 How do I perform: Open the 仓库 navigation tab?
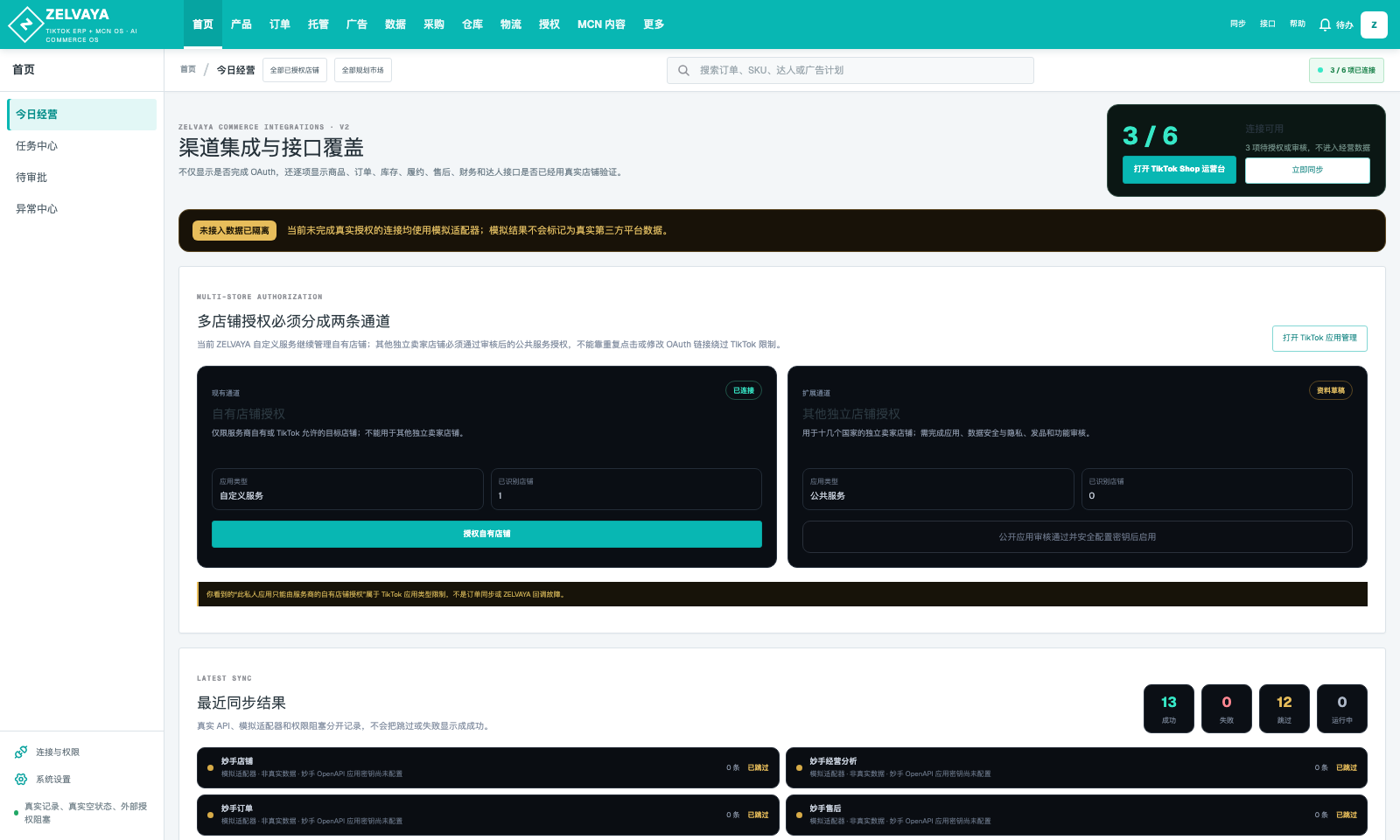[472, 24]
